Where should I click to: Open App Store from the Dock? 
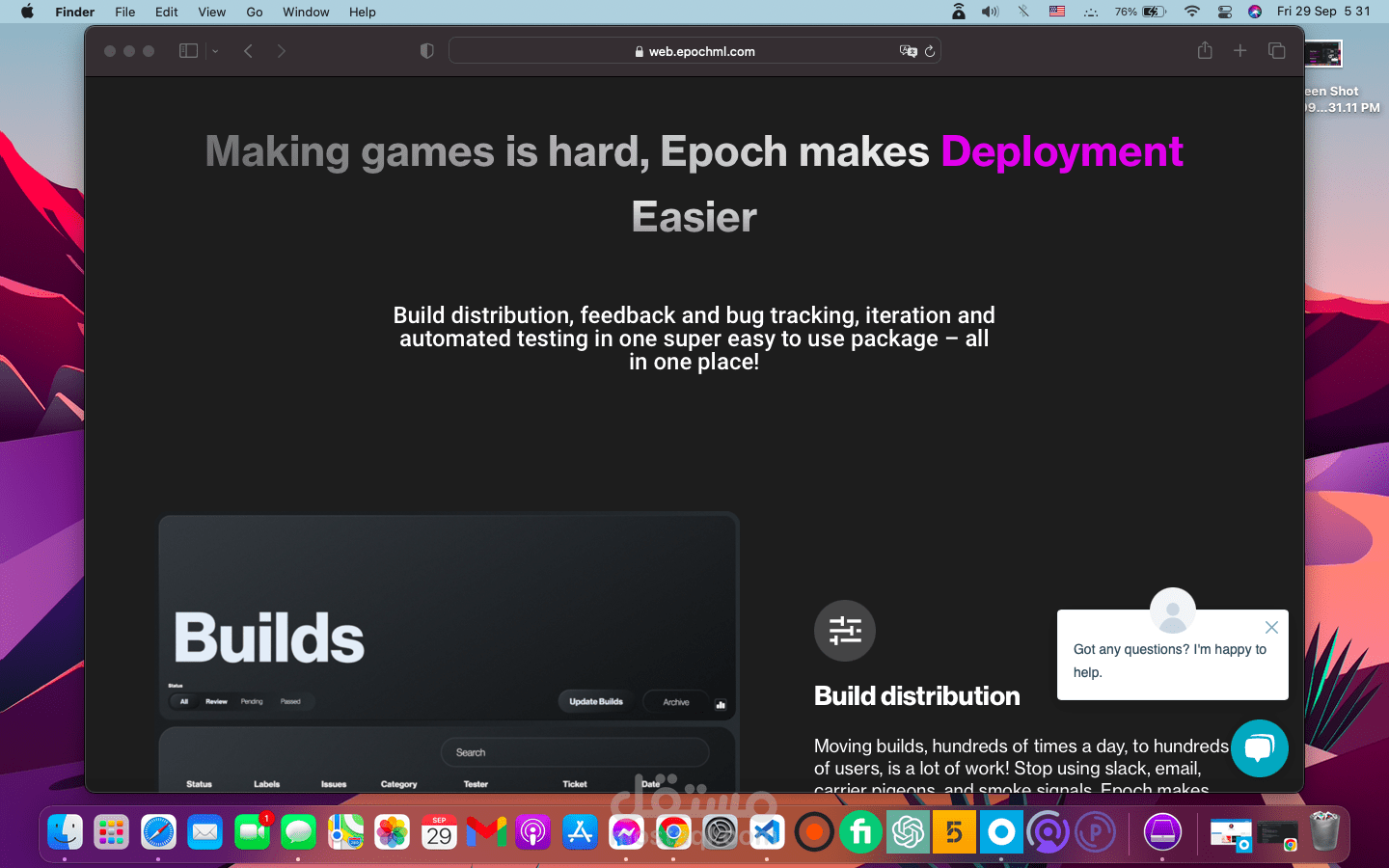(x=580, y=832)
